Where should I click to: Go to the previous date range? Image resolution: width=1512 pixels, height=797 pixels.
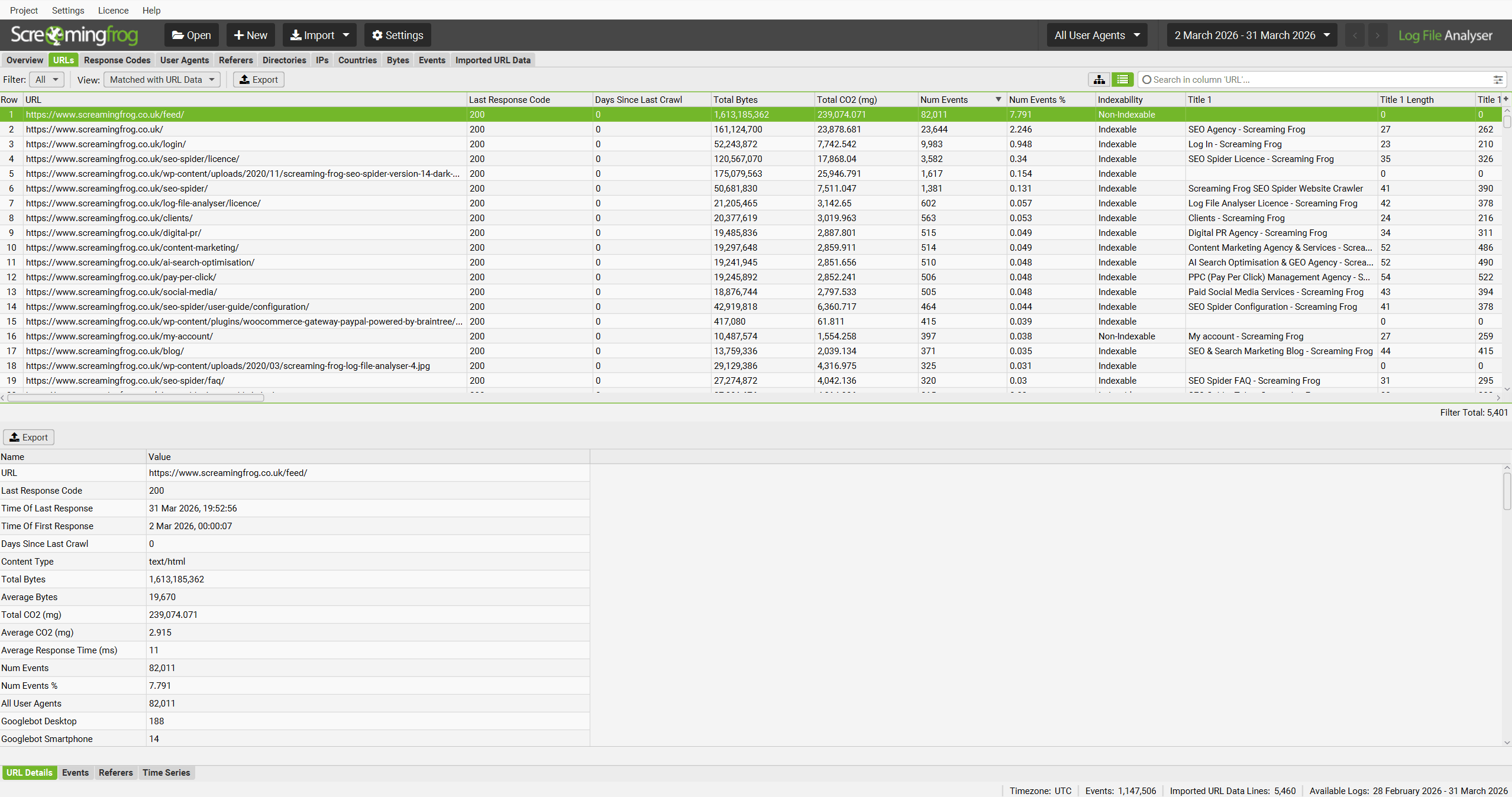pyautogui.click(x=1355, y=35)
